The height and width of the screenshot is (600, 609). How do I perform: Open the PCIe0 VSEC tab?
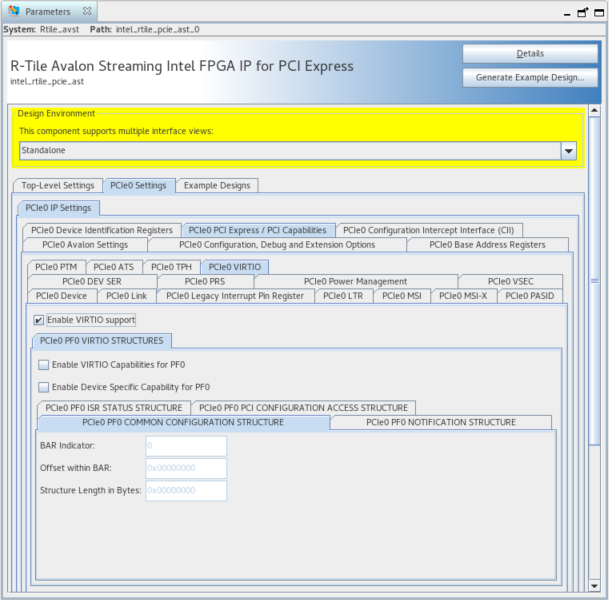[510, 282]
